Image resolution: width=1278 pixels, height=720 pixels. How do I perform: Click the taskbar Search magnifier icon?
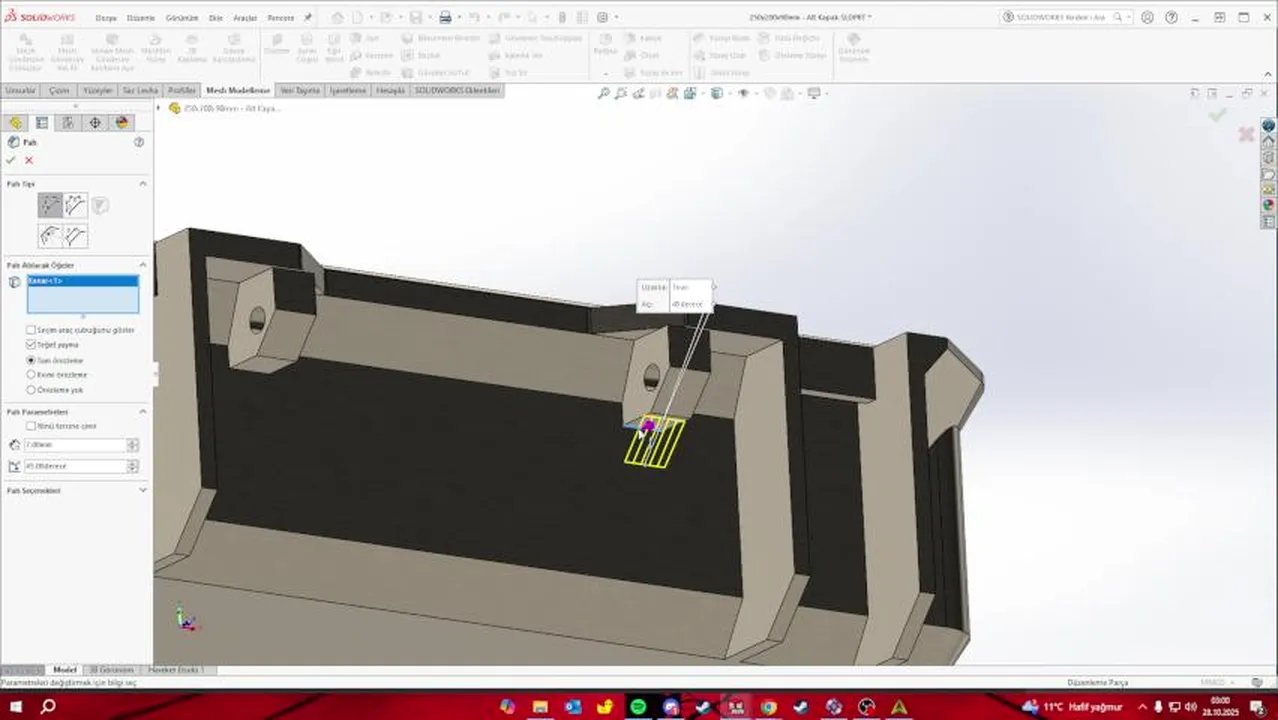click(x=47, y=707)
